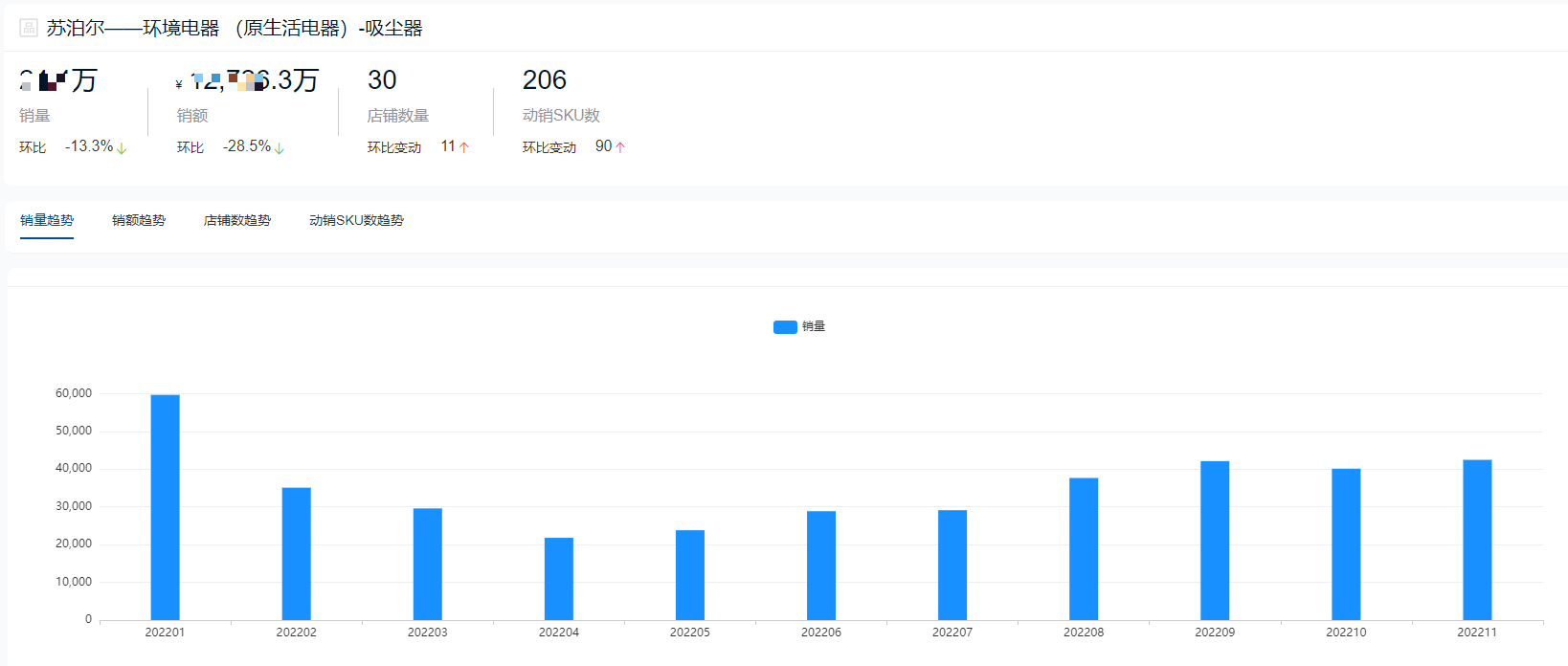Click the 销额 metric label

coord(192,116)
